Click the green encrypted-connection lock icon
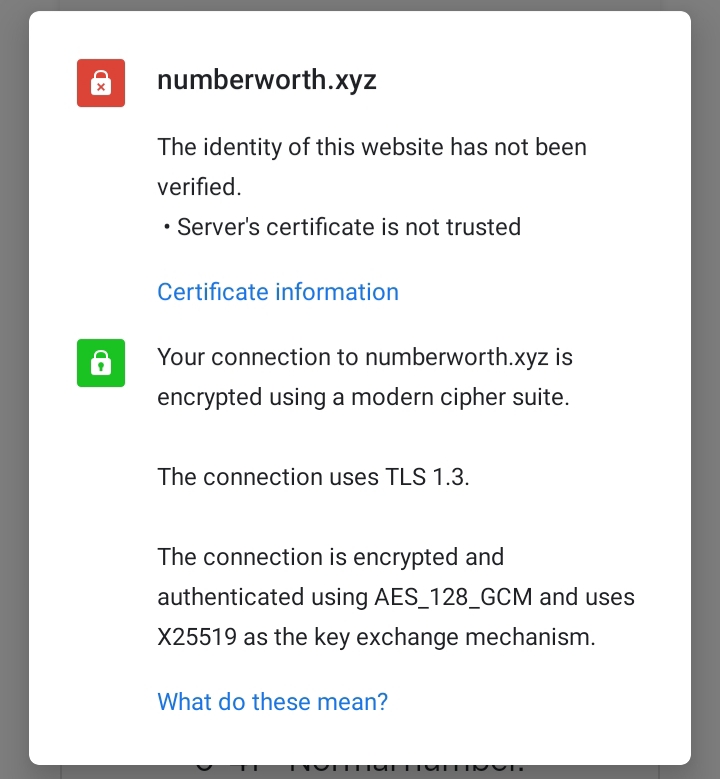The height and width of the screenshot is (779, 720). tap(101, 363)
